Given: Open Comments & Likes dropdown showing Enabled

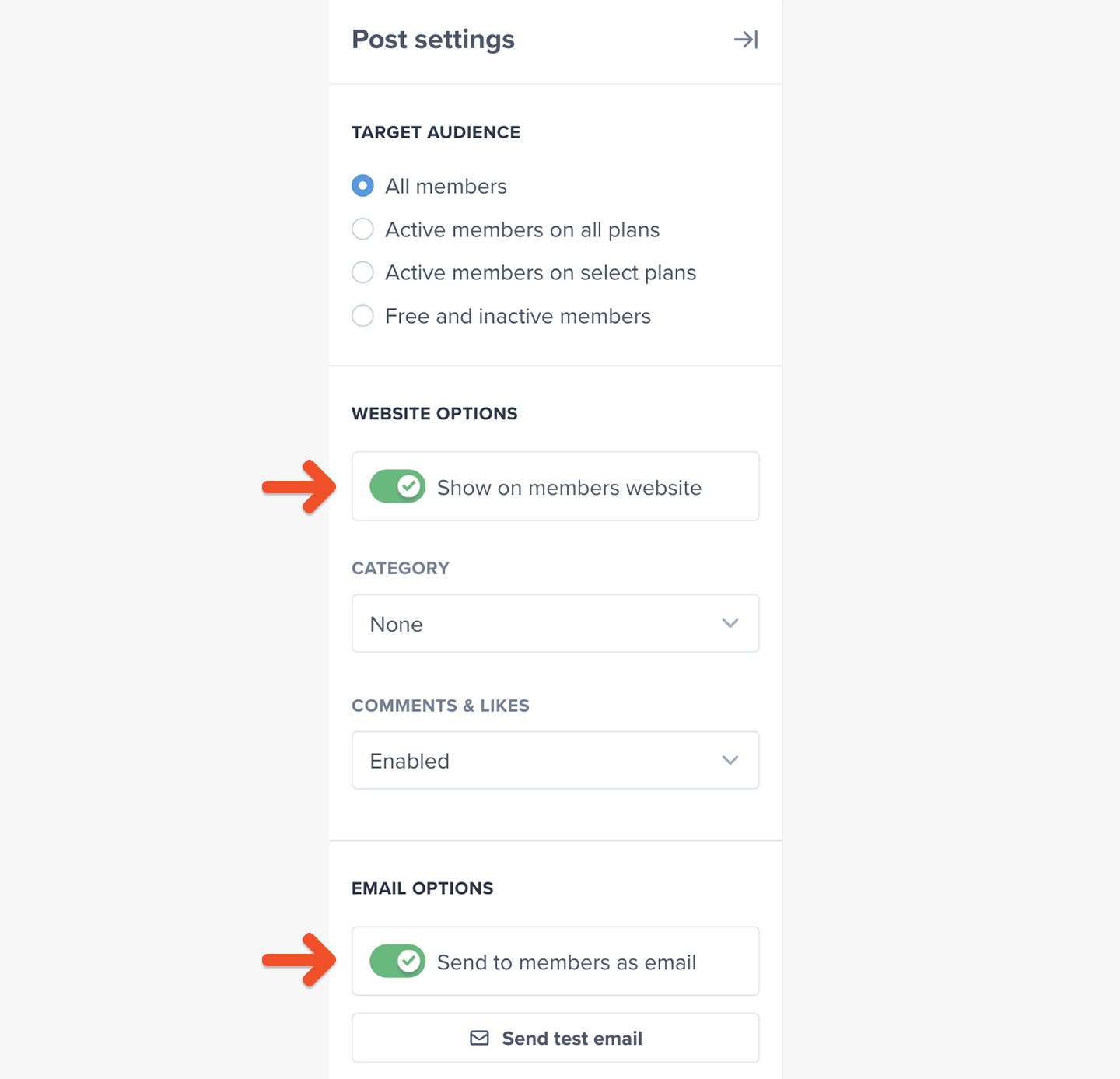Looking at the screenshot, I should [x=555, y=761].
